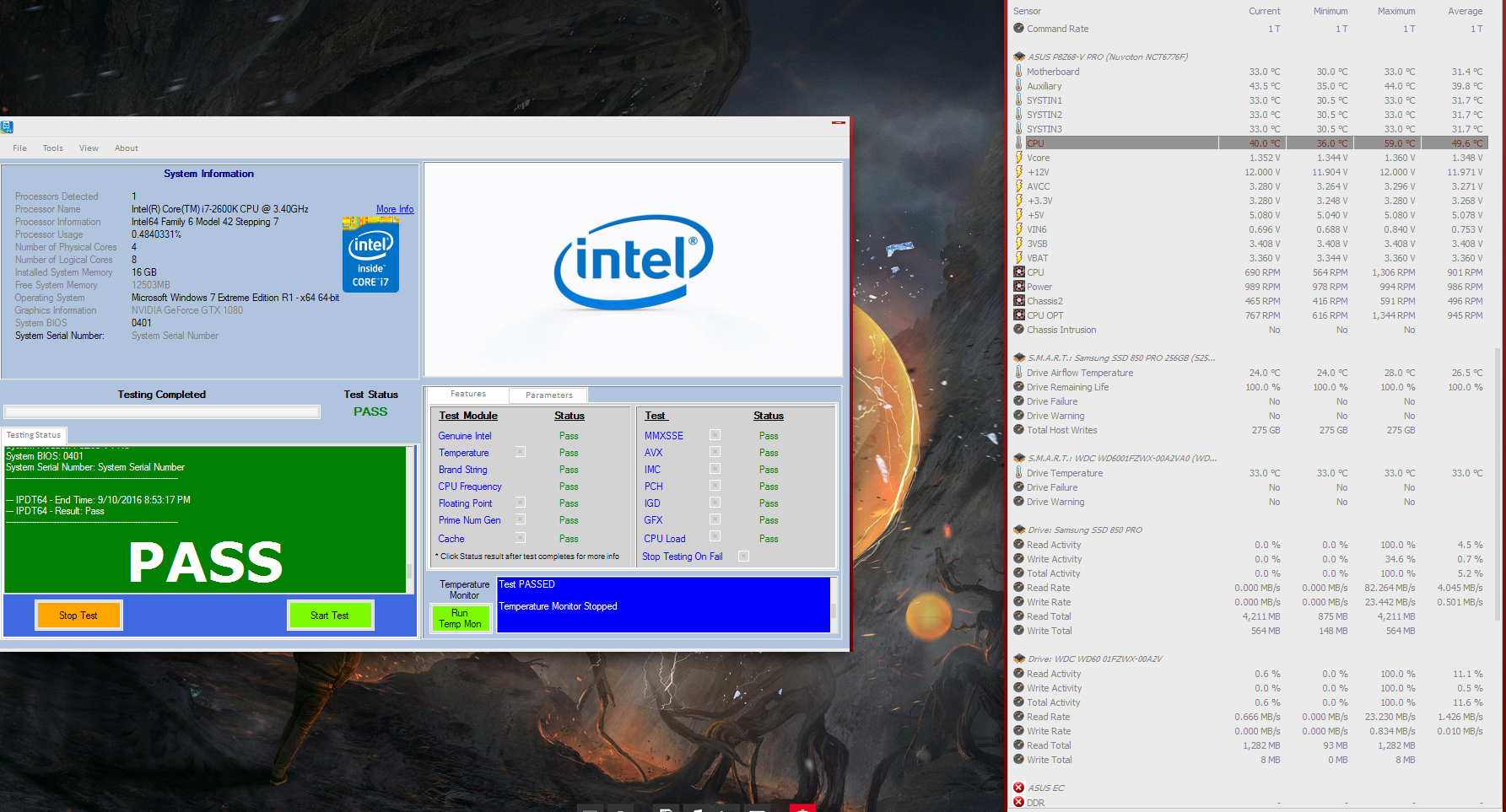This screenshot has height=812, width=1506.
Task: Click the Average column header in sensors
Action: tap(1466, 11)
